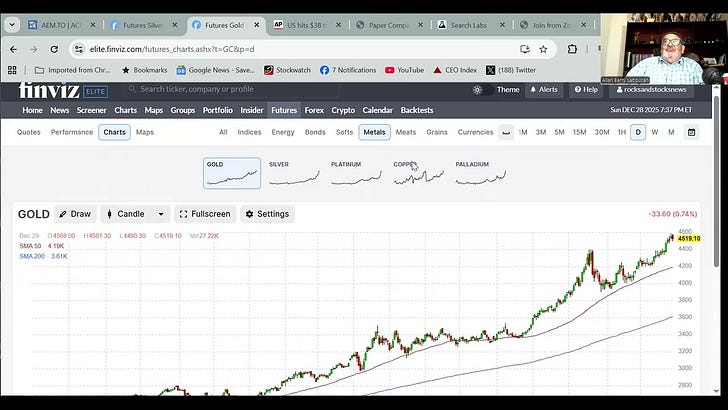Bookmark this page with star icon
Viewport: 728px width, 410px height.
coord(543,49)
